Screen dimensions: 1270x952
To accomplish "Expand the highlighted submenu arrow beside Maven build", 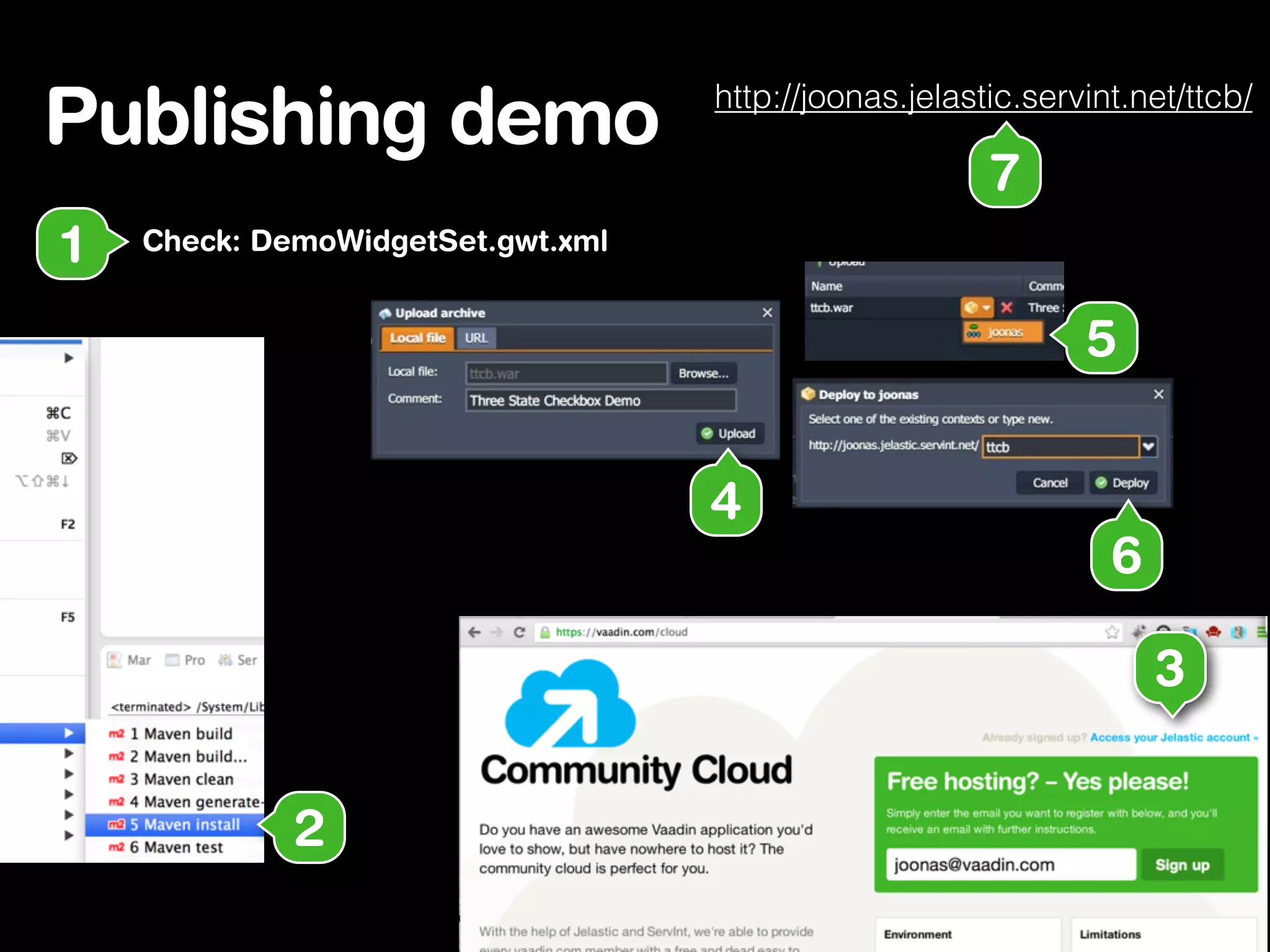I will [69, 733].
